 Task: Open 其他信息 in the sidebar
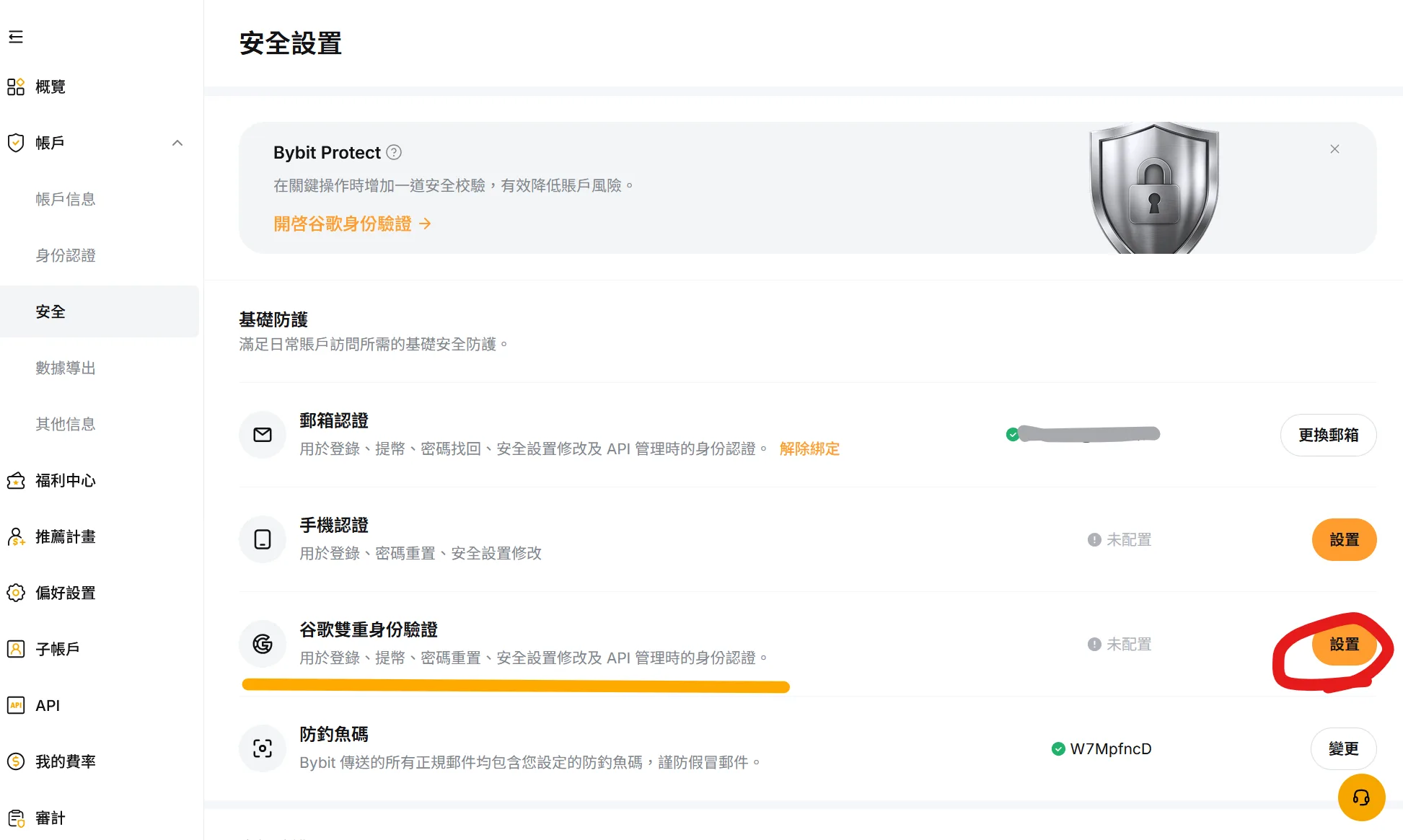click(x=66, y=424)
